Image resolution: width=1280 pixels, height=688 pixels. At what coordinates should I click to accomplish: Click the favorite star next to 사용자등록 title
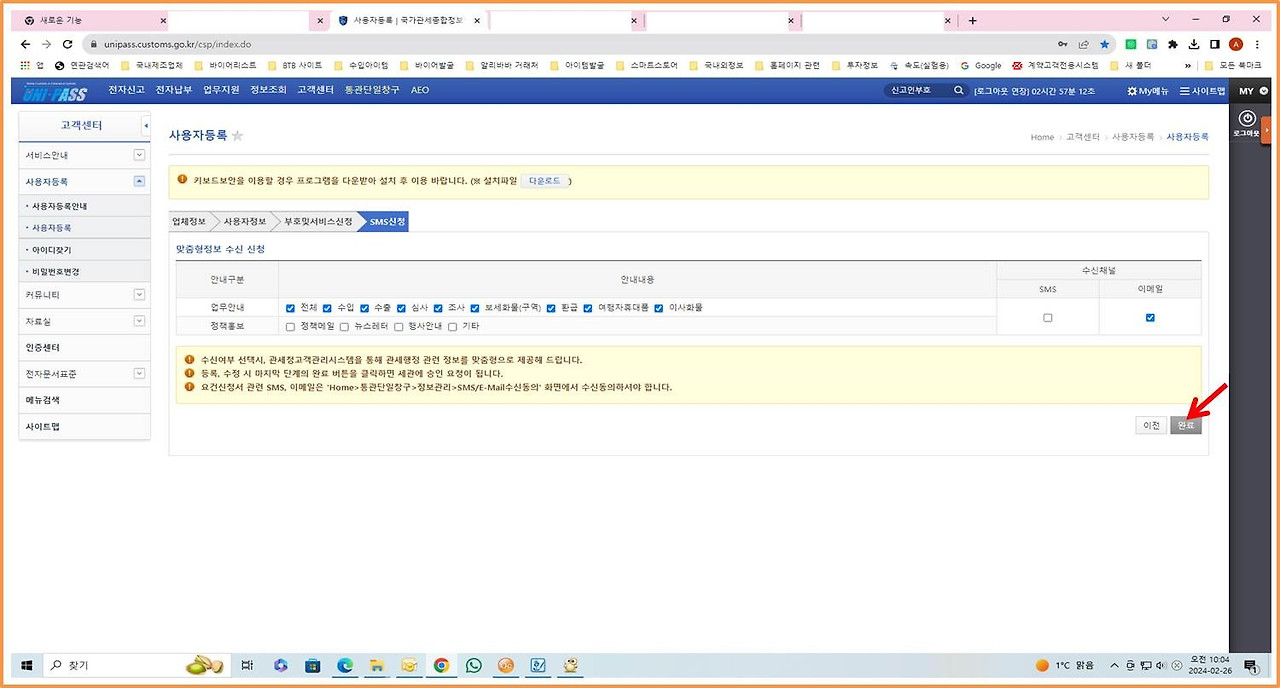(238, 136)
